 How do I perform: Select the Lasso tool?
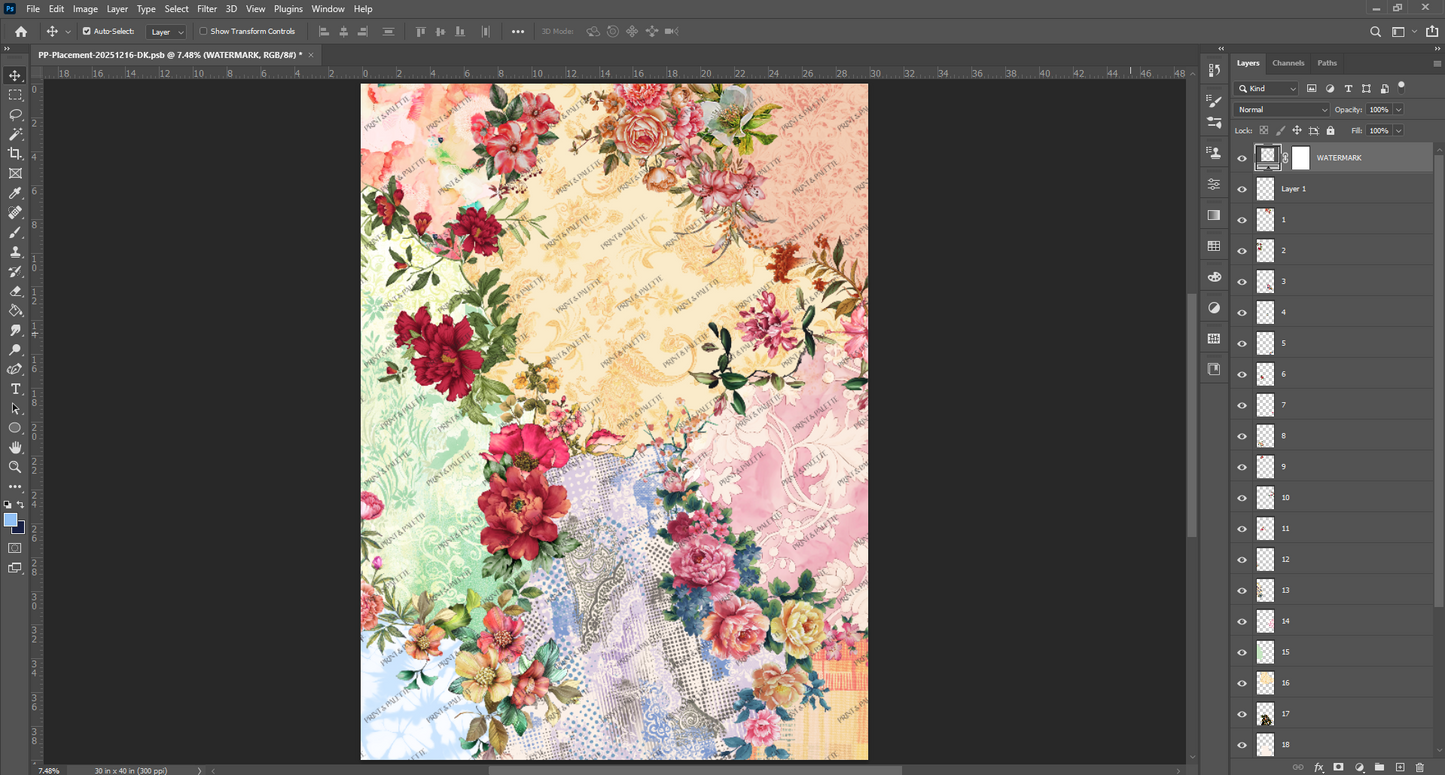pyautogui.click(x=15, y=114)
